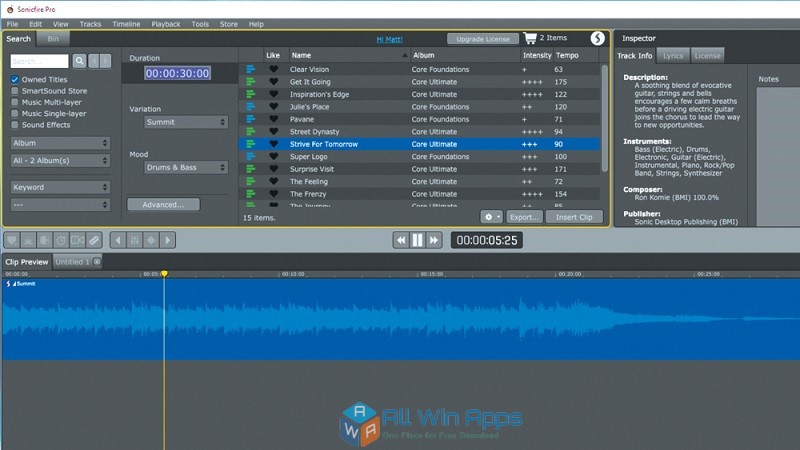
Task: Click the 2 Items cart label
Action: click(x=553, y=38)
